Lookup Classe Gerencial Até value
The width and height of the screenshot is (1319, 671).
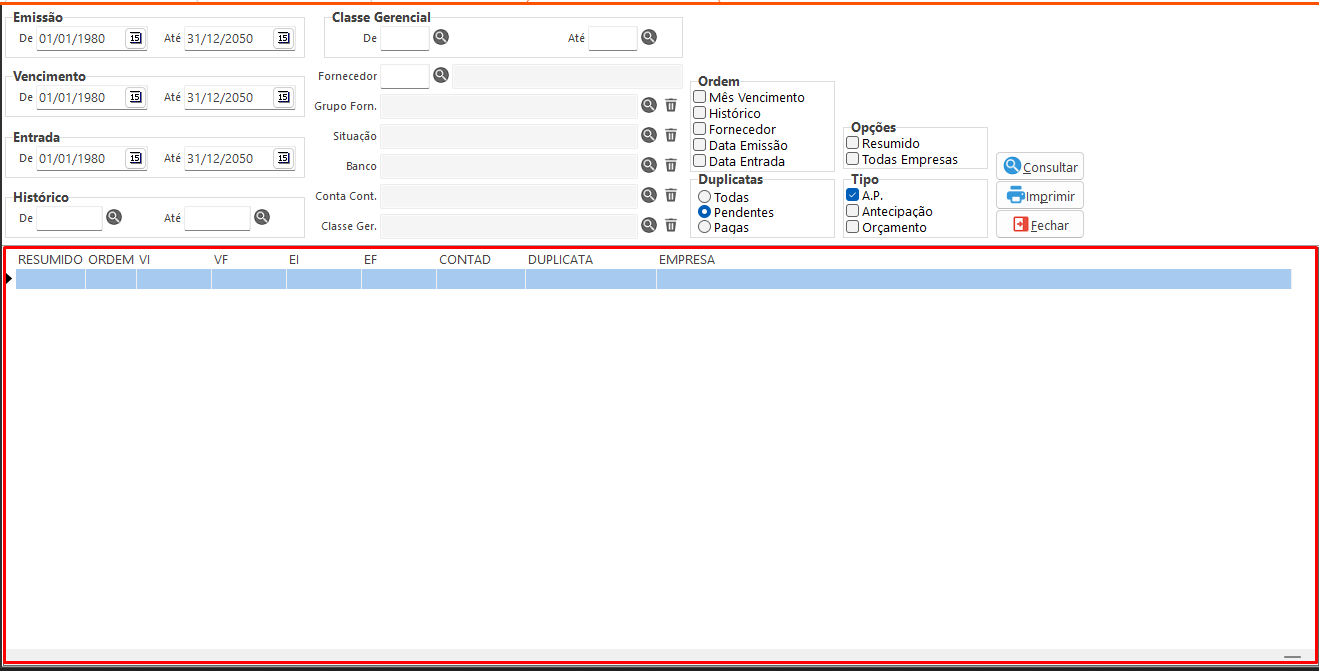pos(649,37)
